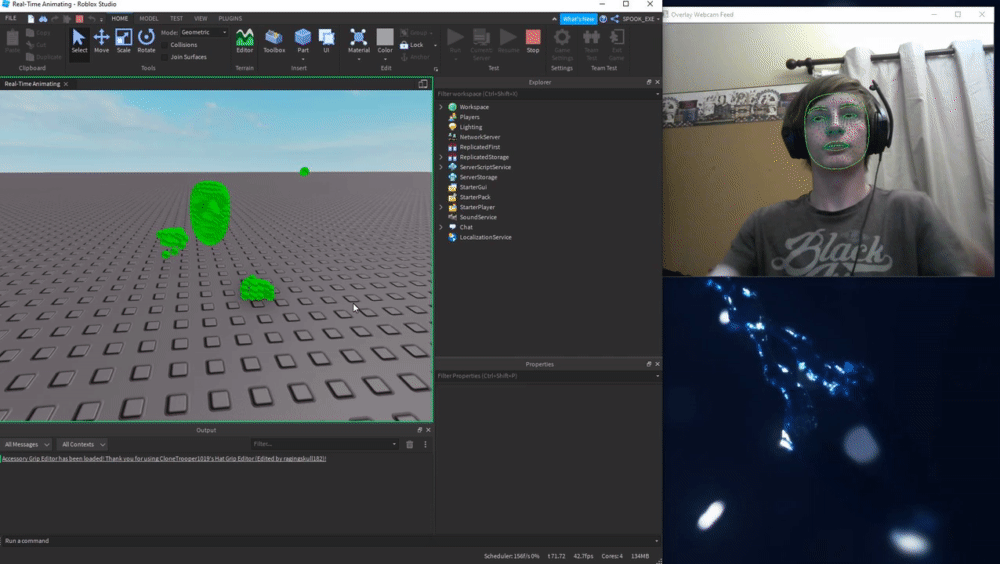The width and height of the screenshot is (1000, 564).
Task: Click the Exit Game icon
Action: (617, 43)
